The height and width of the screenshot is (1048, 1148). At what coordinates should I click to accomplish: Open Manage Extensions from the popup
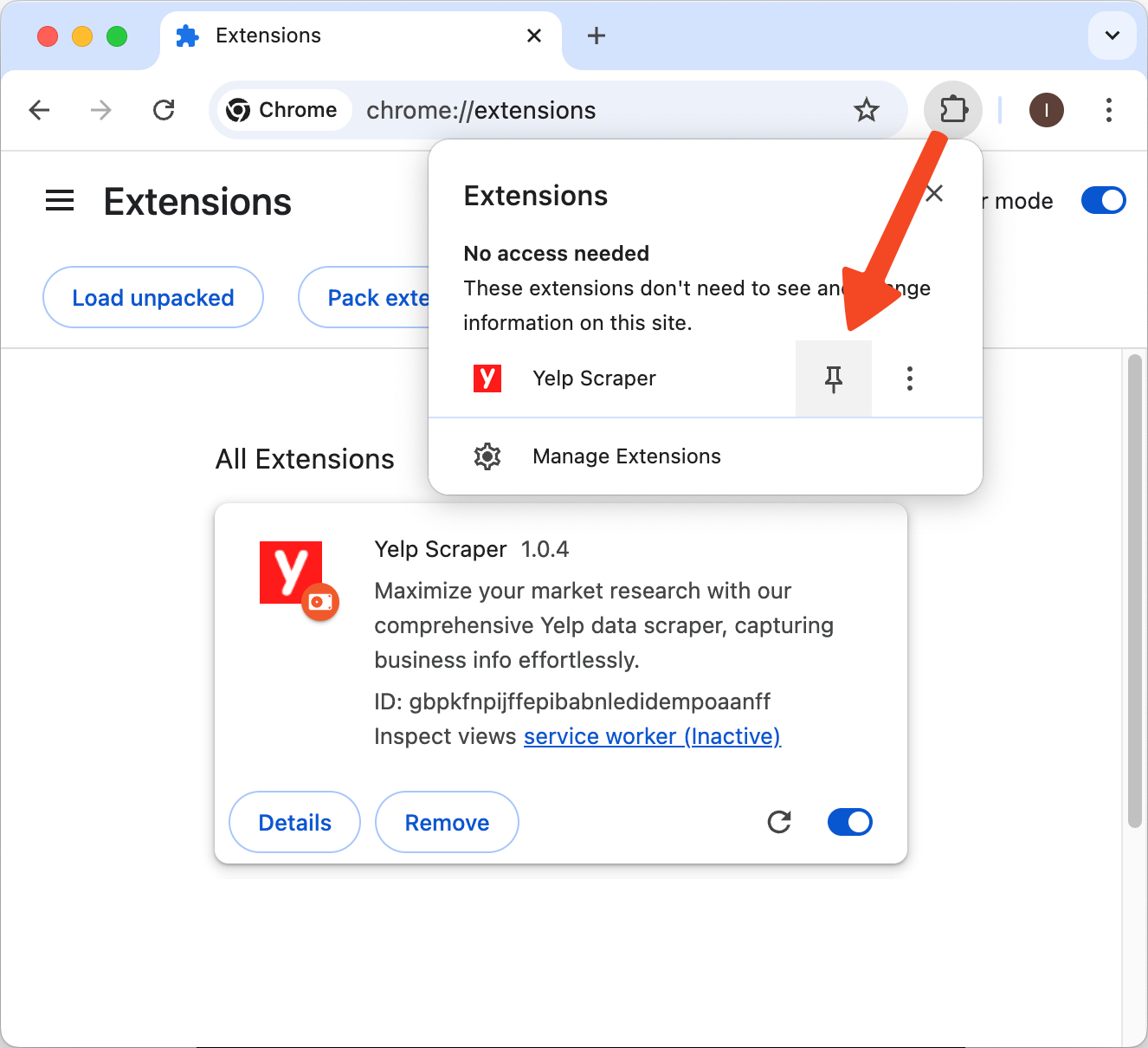click(706, 456)
